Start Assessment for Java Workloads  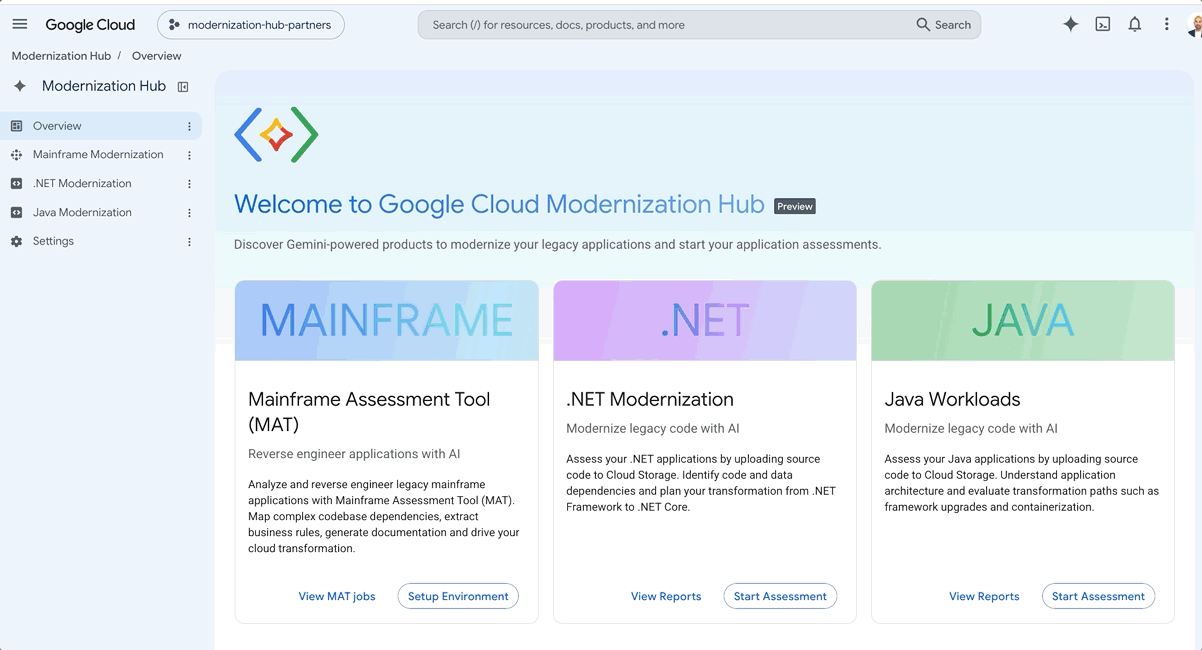click(x=1098, y=596)
